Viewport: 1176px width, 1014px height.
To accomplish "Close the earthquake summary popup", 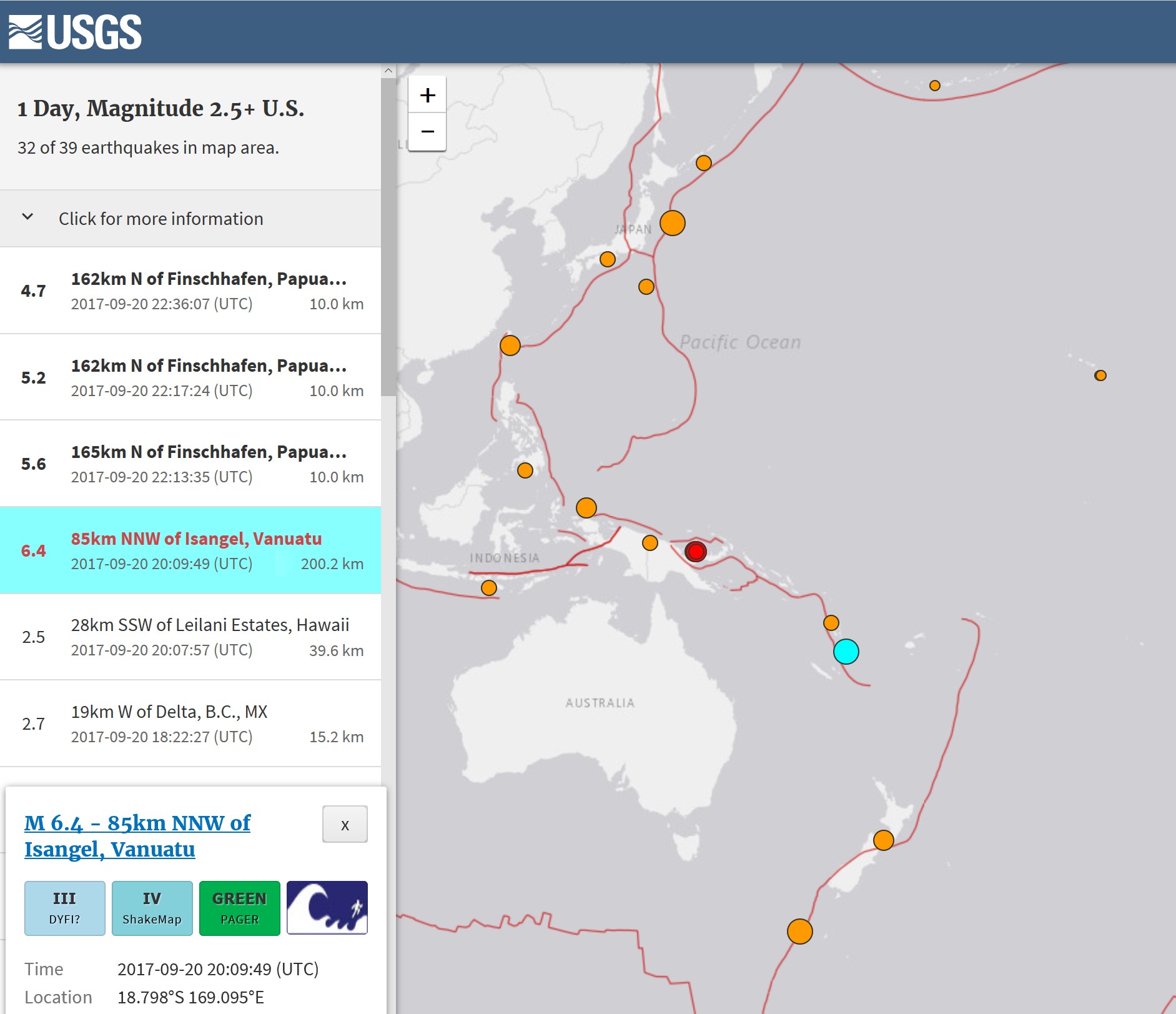I will [x=345, y=825].
